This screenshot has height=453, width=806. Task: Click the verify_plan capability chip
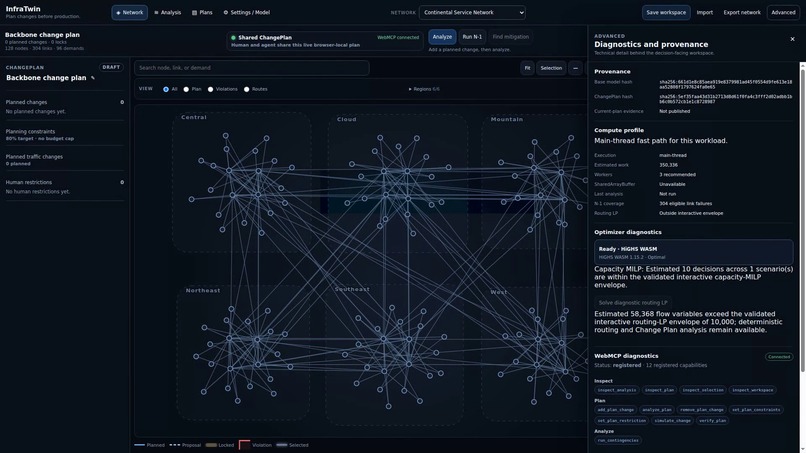[712, 421]
